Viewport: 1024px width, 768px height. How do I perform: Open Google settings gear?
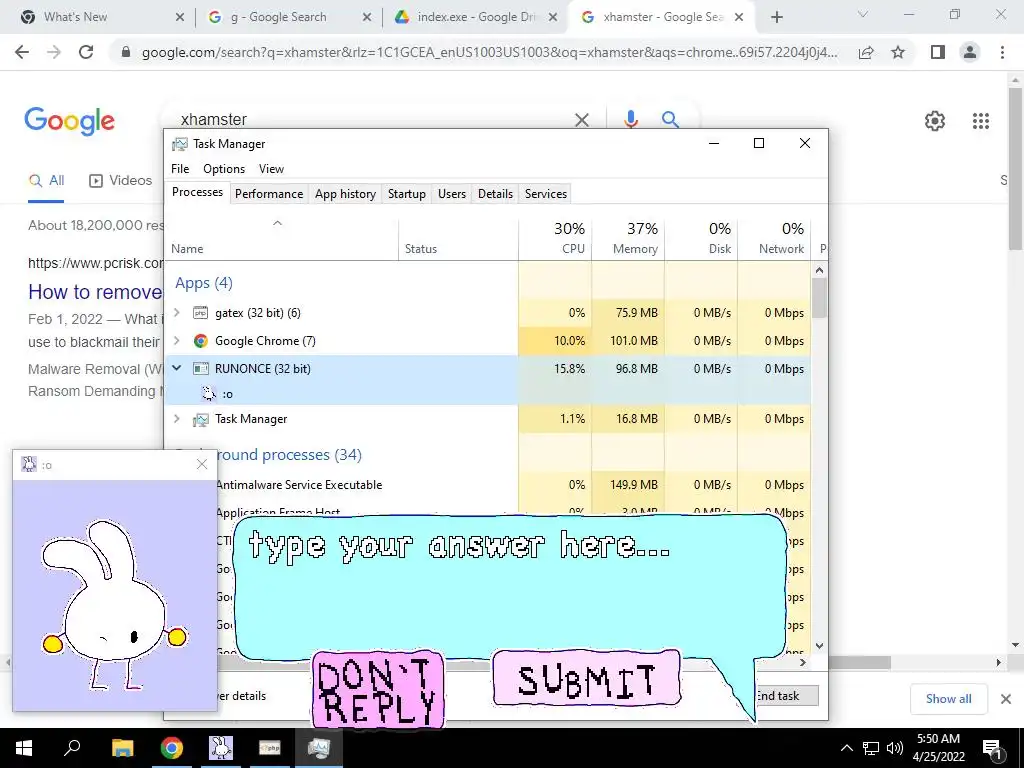935,121
